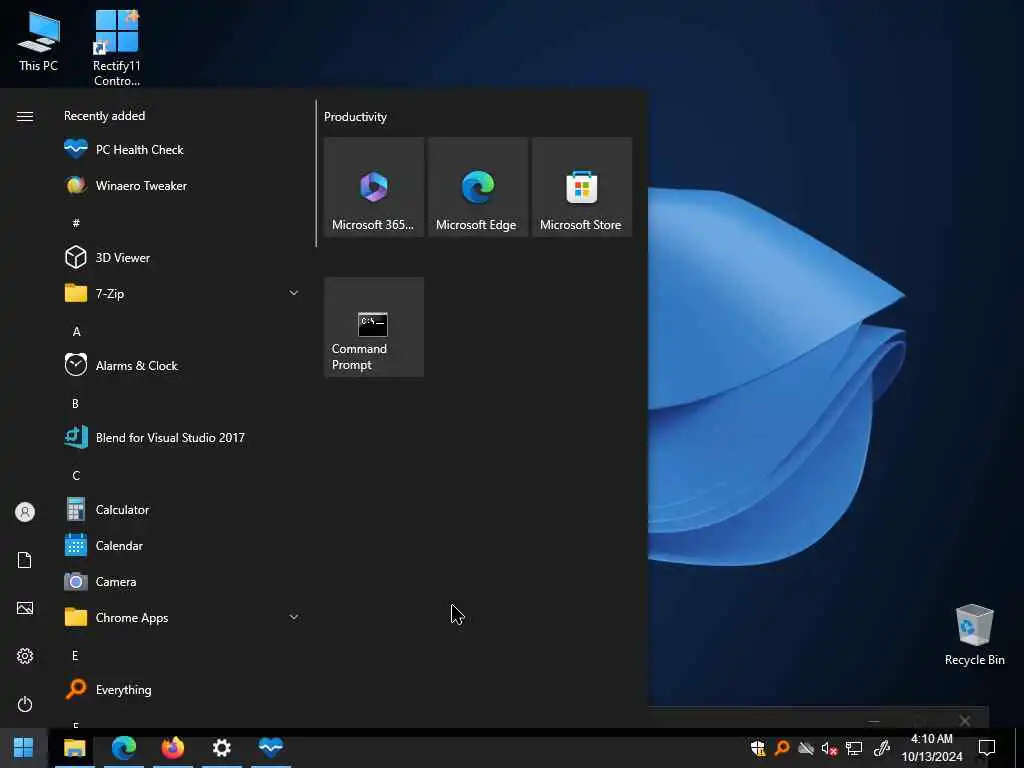
Task: Click the Everything search tray icon
Action: coord(782,748)
